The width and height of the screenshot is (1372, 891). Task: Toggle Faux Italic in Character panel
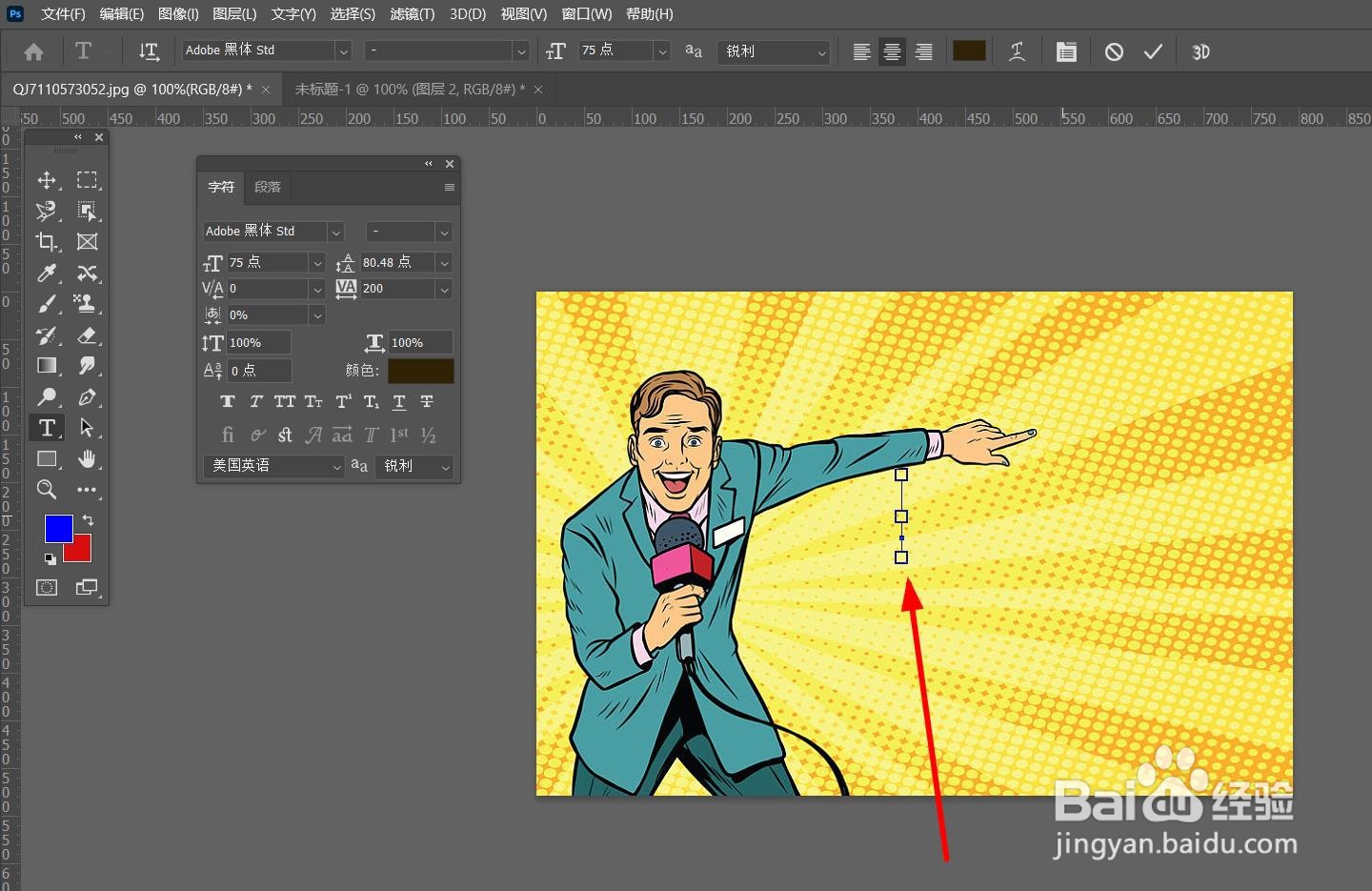point(255,402)
